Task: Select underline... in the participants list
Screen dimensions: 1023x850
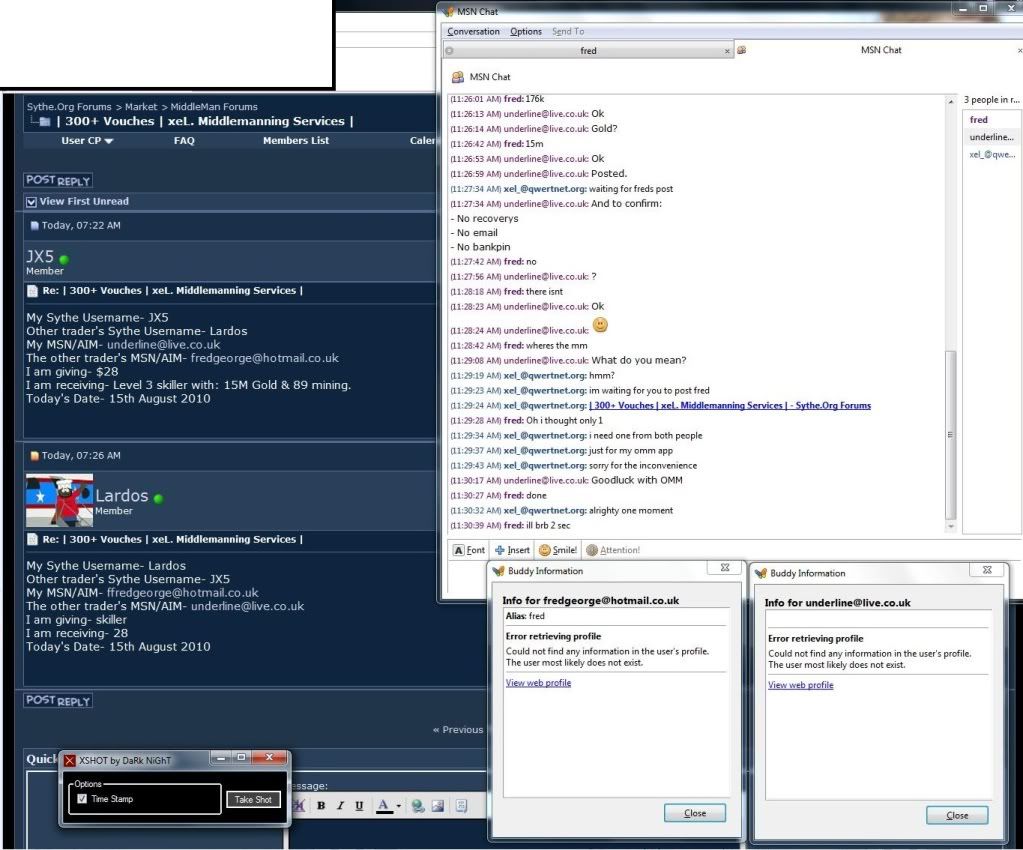Action: pos(992,137)
